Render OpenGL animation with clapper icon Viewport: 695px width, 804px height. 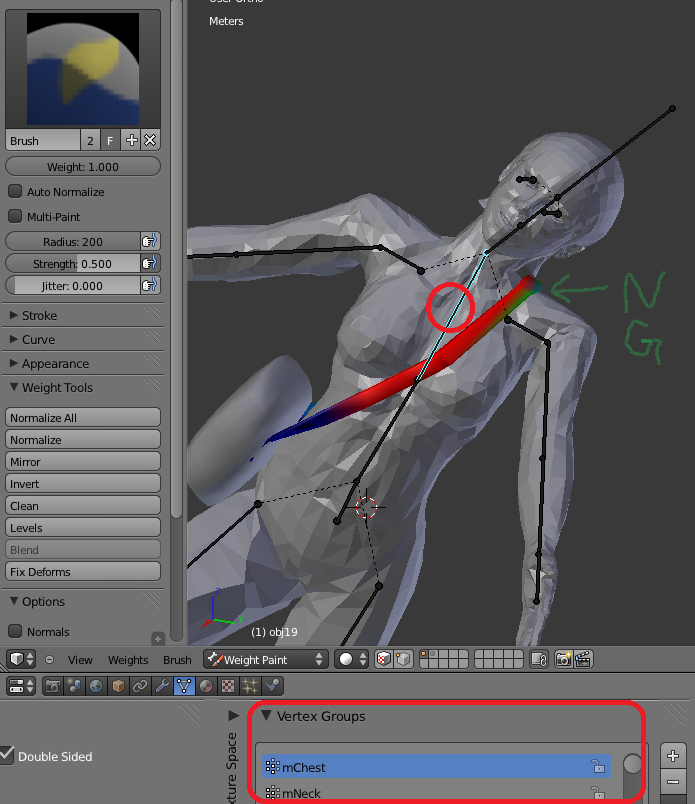(x=583, y=659)
